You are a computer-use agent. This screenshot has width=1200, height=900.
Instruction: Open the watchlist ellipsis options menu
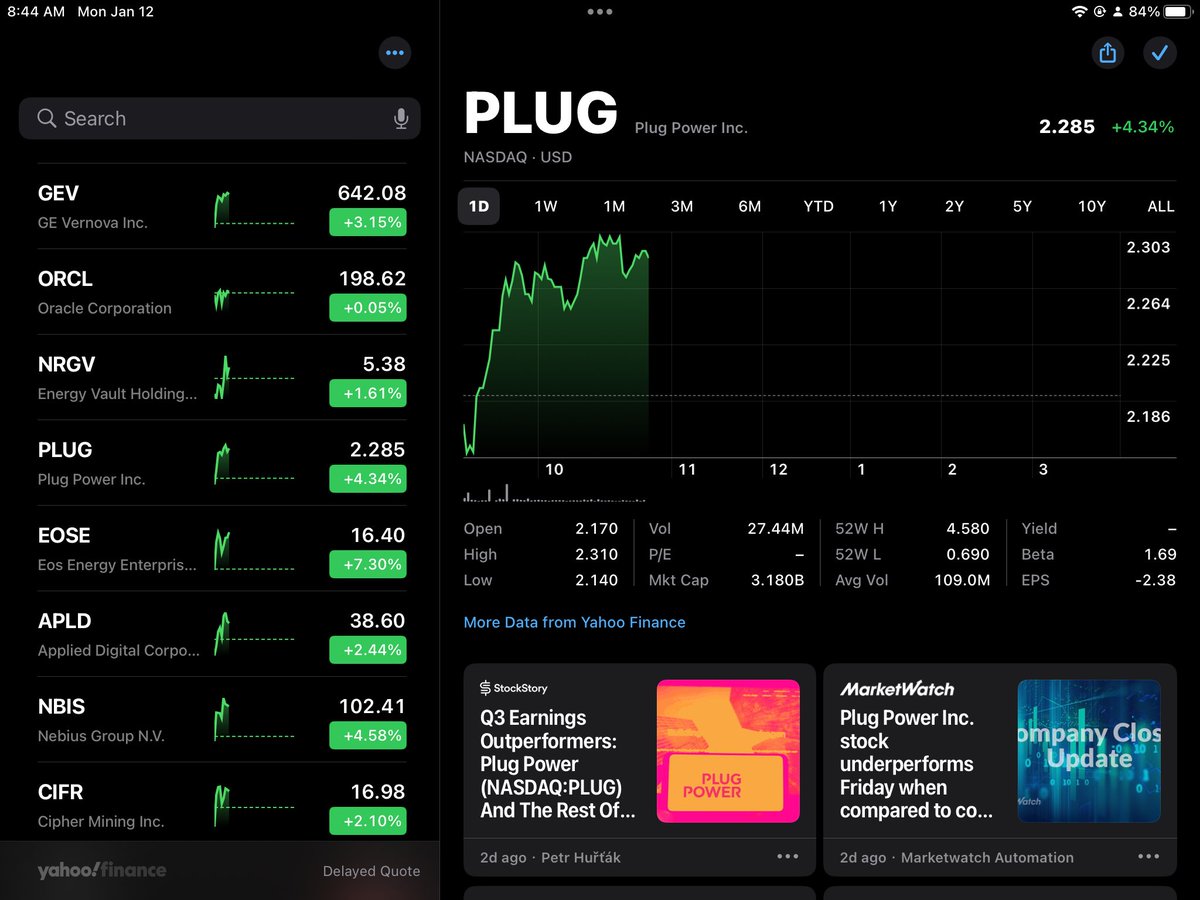point(395,53)
